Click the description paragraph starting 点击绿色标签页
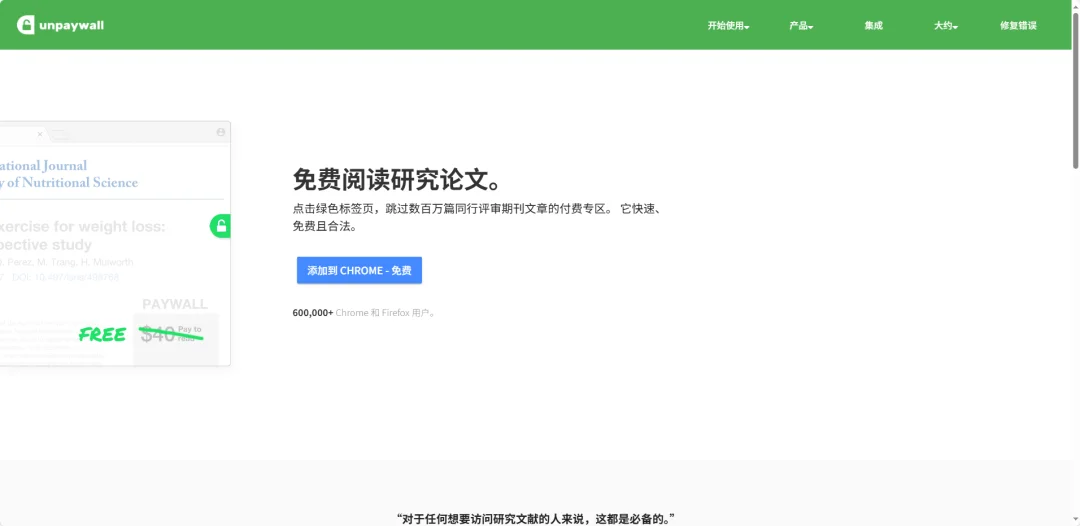 478,217
